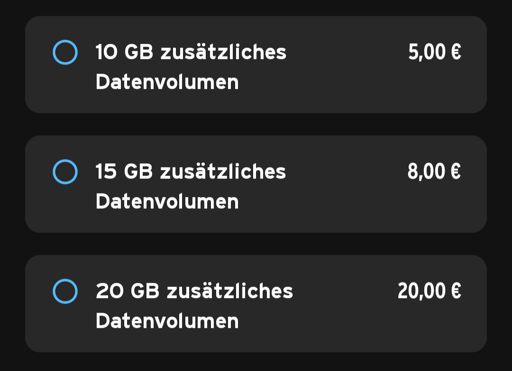
Task: Tap "Datenvolumen" in the 20 GB card
Action: coord(167,321)
